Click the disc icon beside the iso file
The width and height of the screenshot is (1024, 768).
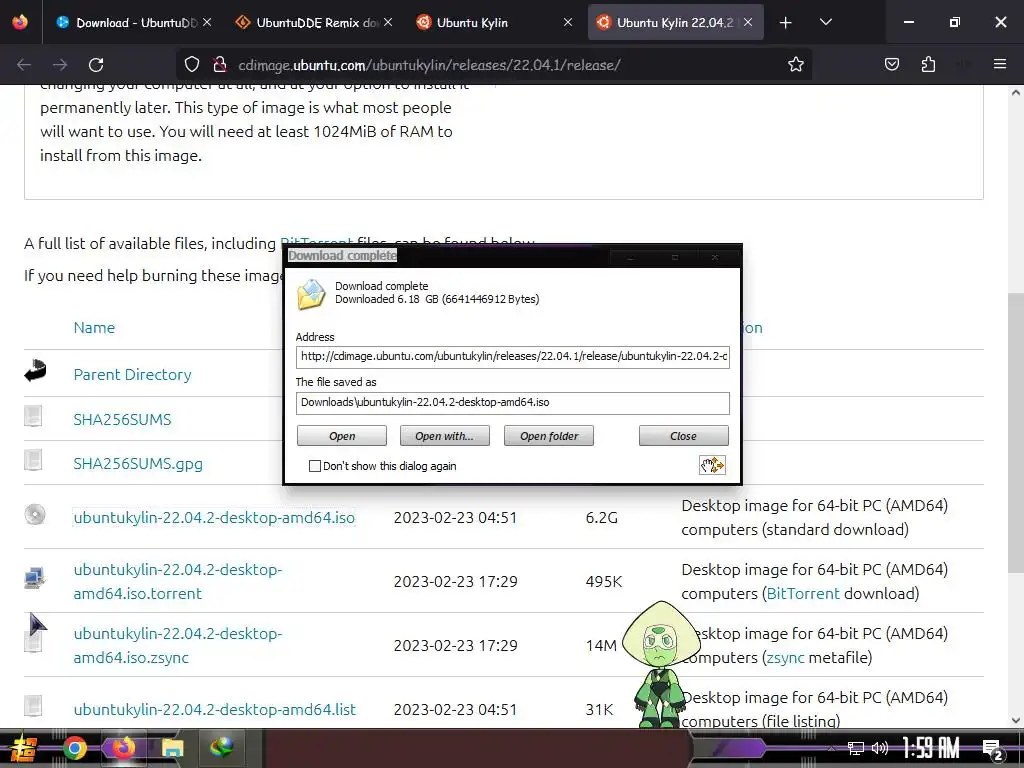[35, 515]
